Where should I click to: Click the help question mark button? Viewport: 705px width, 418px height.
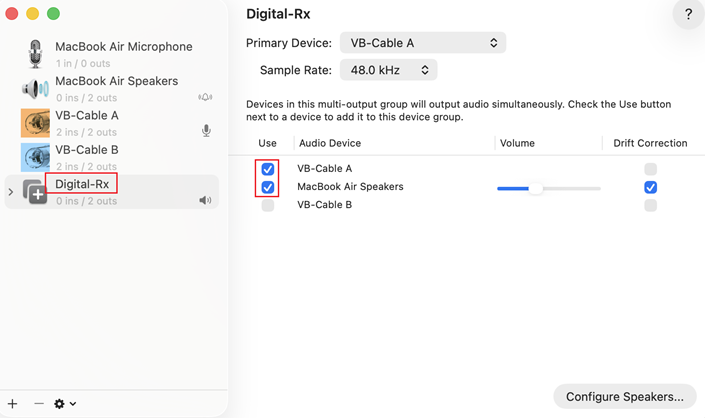click(688, 15)
